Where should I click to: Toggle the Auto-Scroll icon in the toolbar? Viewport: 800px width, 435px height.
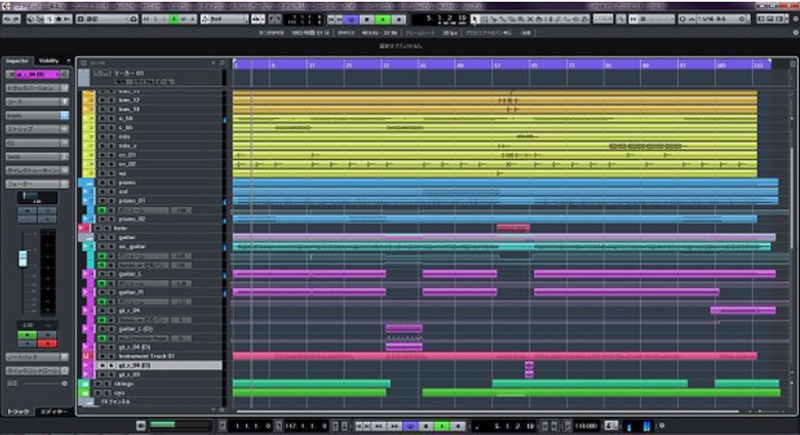[258, 19]
